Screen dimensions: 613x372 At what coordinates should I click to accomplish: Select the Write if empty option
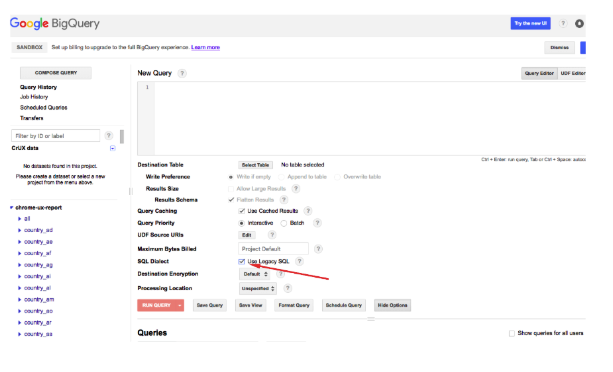coord(231,177)
